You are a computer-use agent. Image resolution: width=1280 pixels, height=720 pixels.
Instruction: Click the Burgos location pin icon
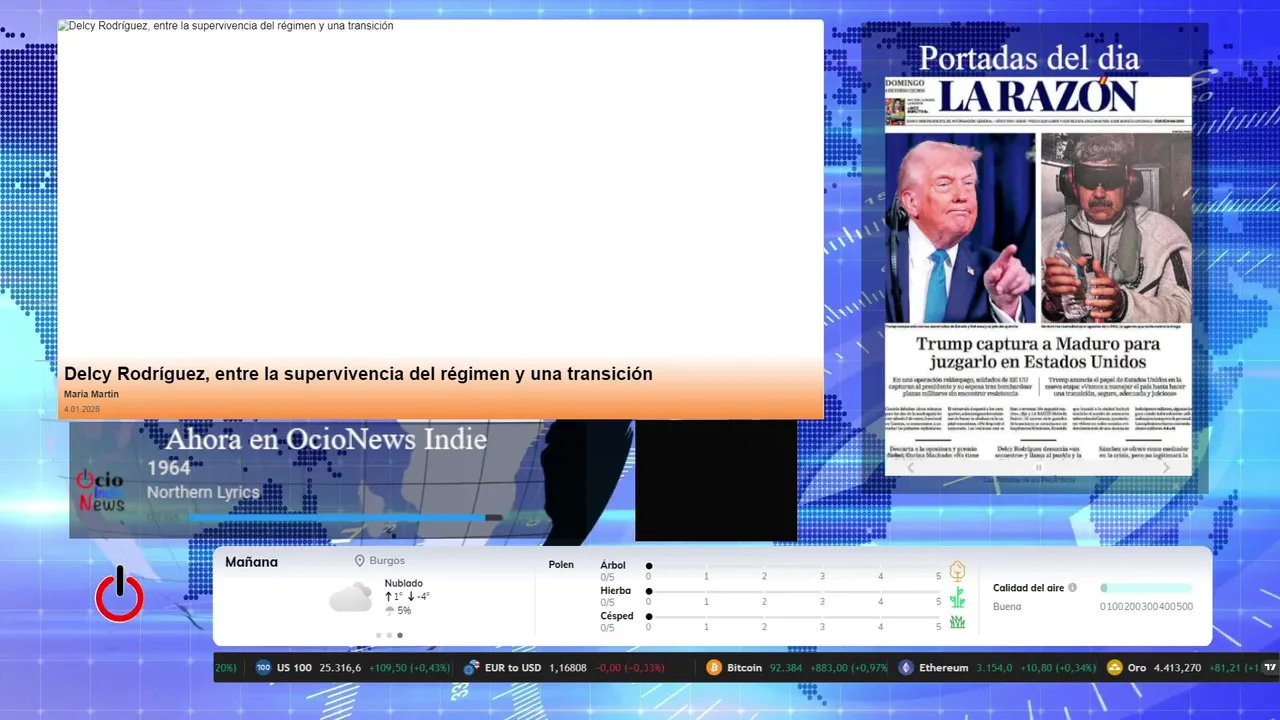coord(360,561)
